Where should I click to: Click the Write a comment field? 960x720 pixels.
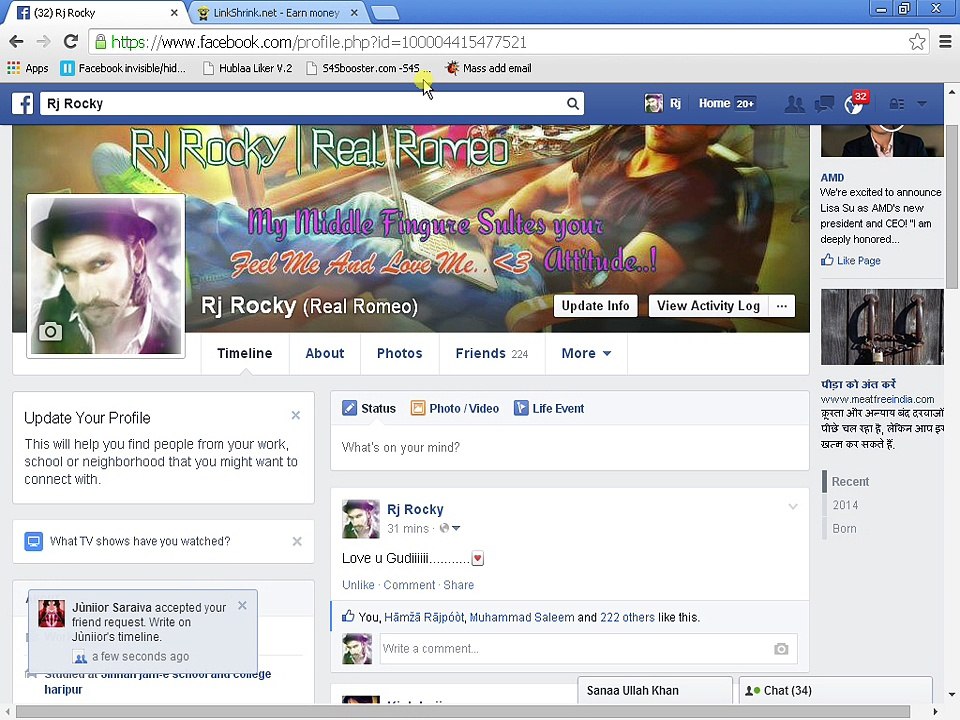pos(587,649)
